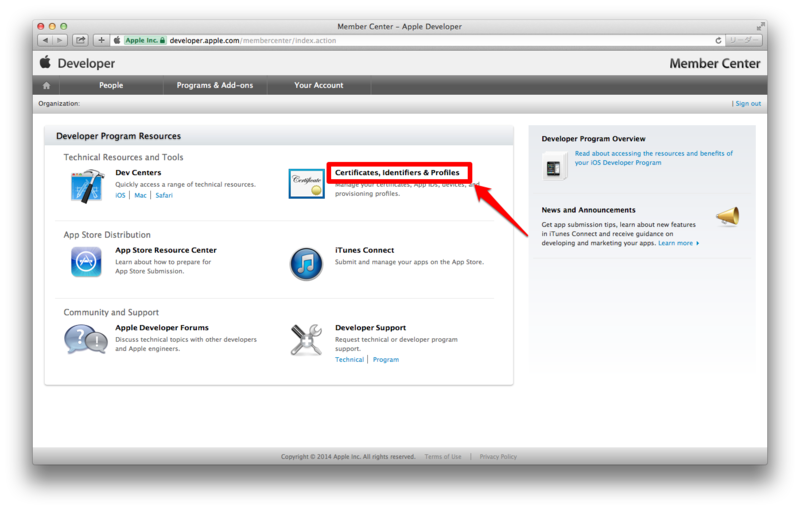Open the Dev Centers heading link

pos(138,172)
